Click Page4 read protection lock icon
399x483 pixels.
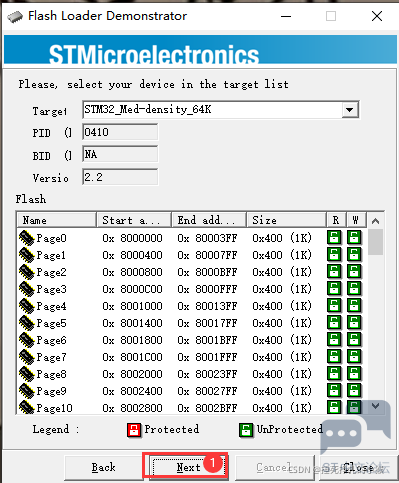point(334,306)
